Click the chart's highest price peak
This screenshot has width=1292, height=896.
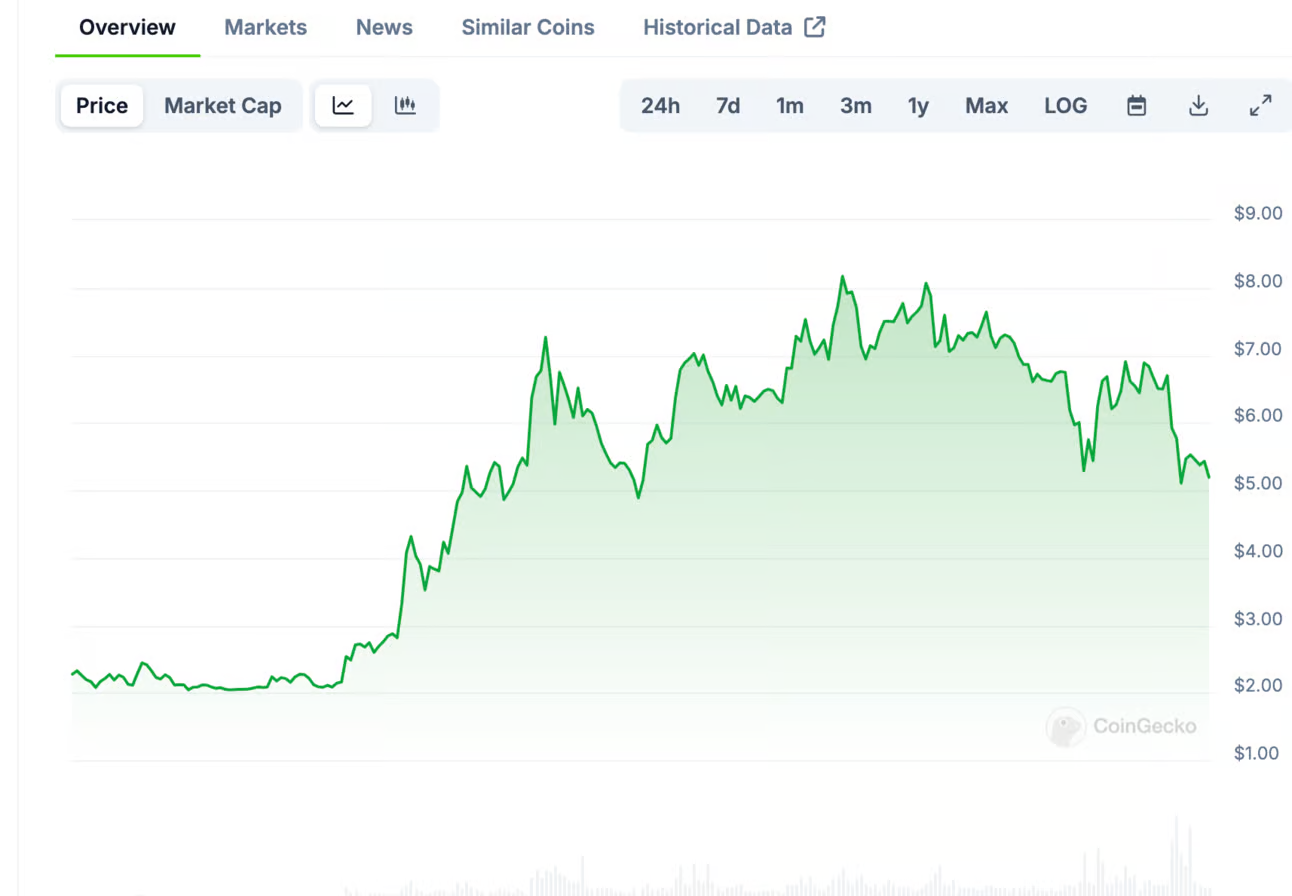pos(842,277)
